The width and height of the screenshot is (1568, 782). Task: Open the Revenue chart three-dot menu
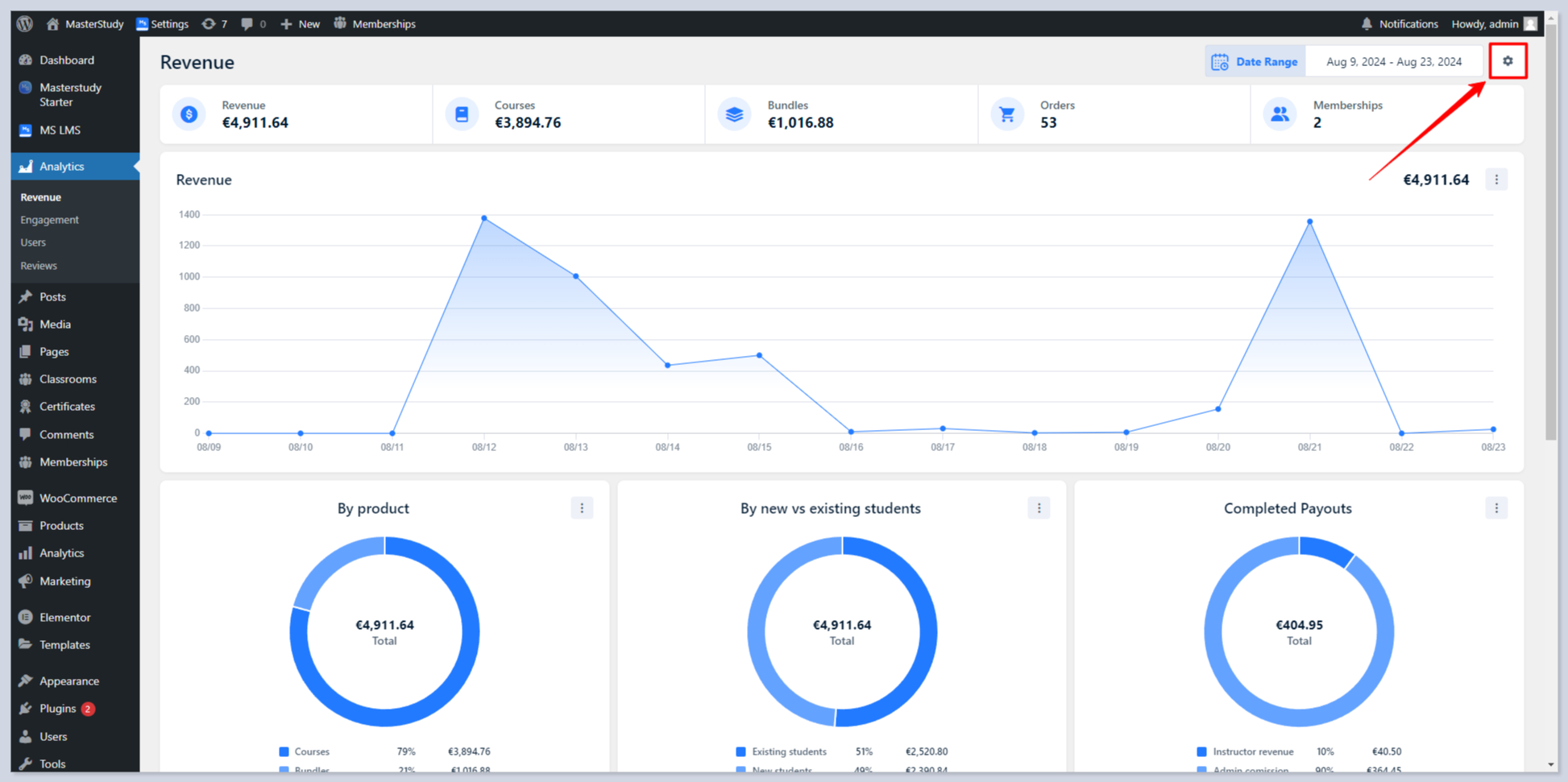click(1496, 180)
